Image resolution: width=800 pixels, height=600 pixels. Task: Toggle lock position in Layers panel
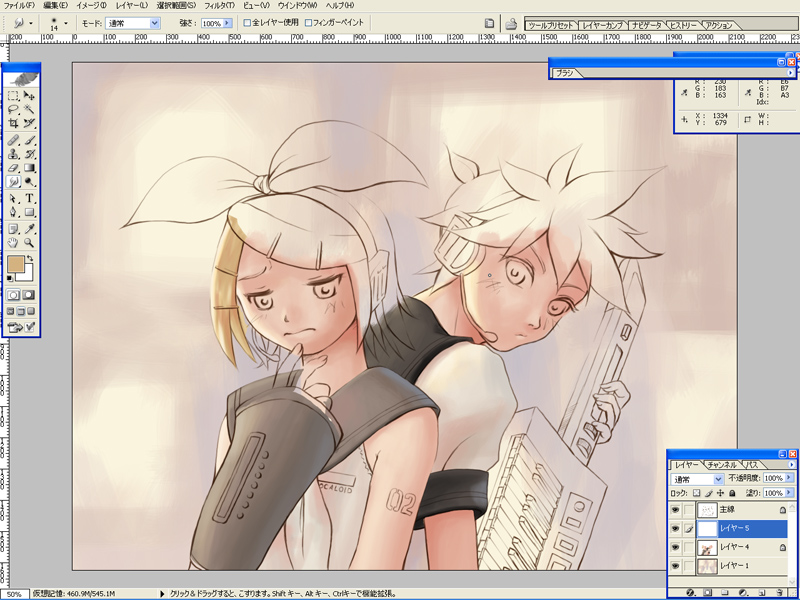[720, 493]
